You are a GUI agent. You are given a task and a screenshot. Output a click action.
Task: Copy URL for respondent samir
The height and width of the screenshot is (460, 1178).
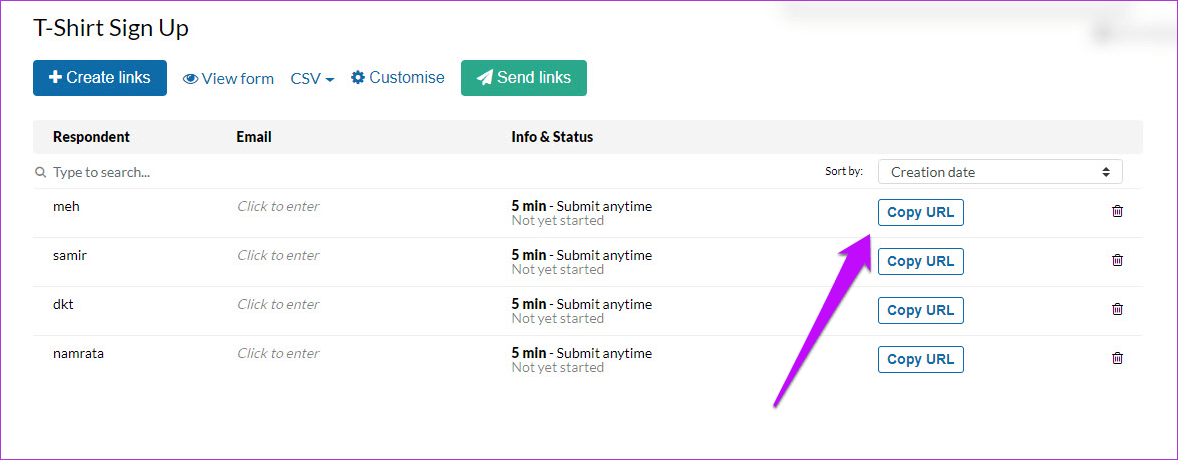click(920, 261)
